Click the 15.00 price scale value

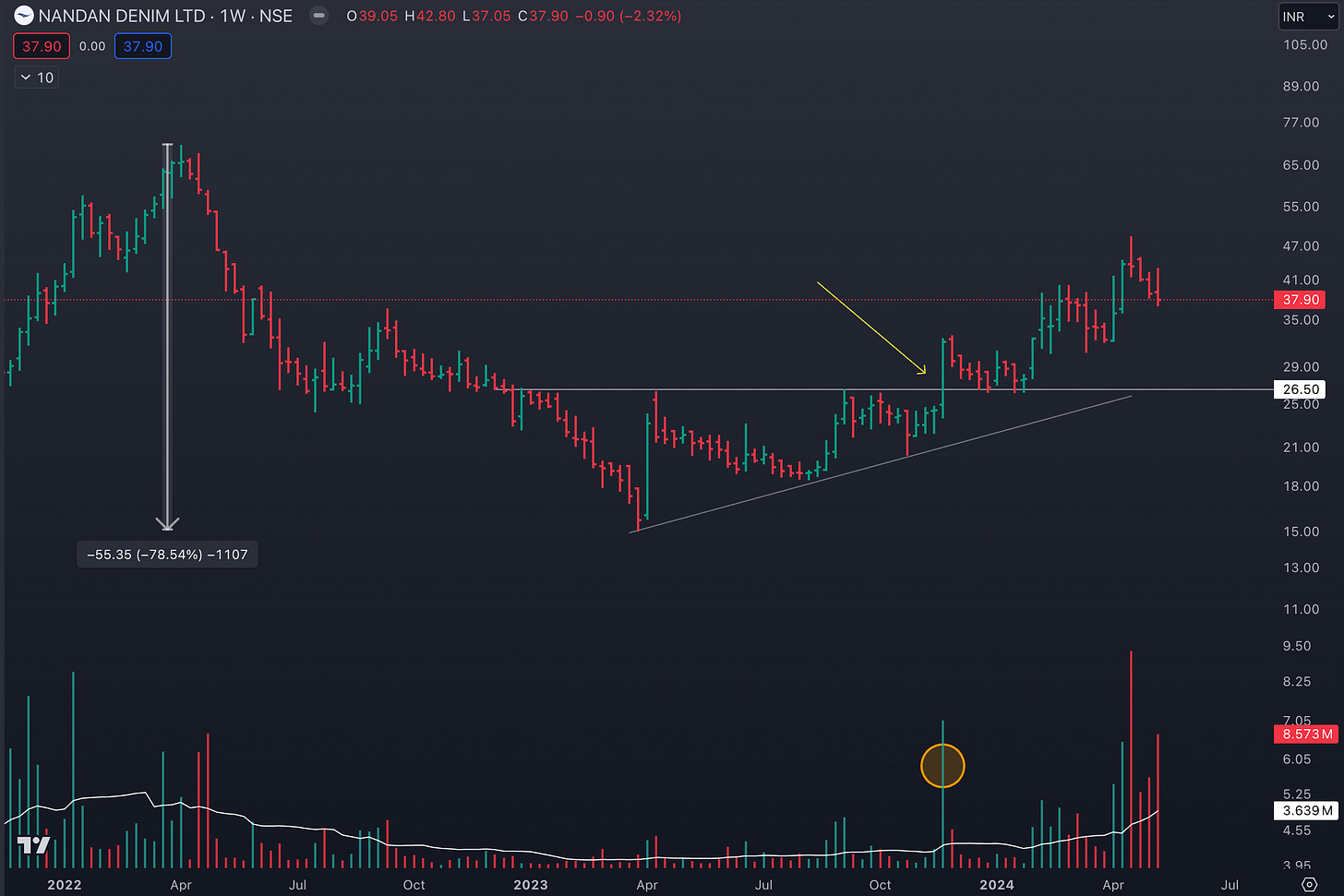point(1301,532)
